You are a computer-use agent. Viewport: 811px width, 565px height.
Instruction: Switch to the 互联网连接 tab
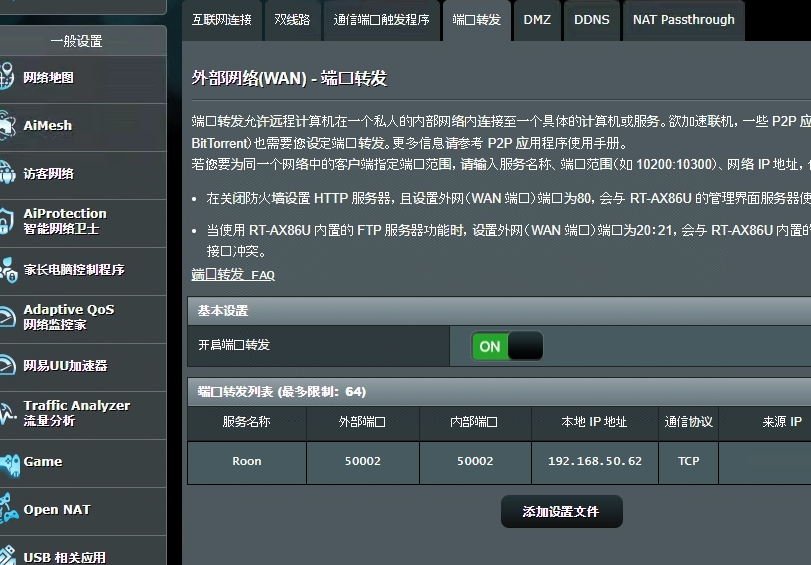[222, 20]
